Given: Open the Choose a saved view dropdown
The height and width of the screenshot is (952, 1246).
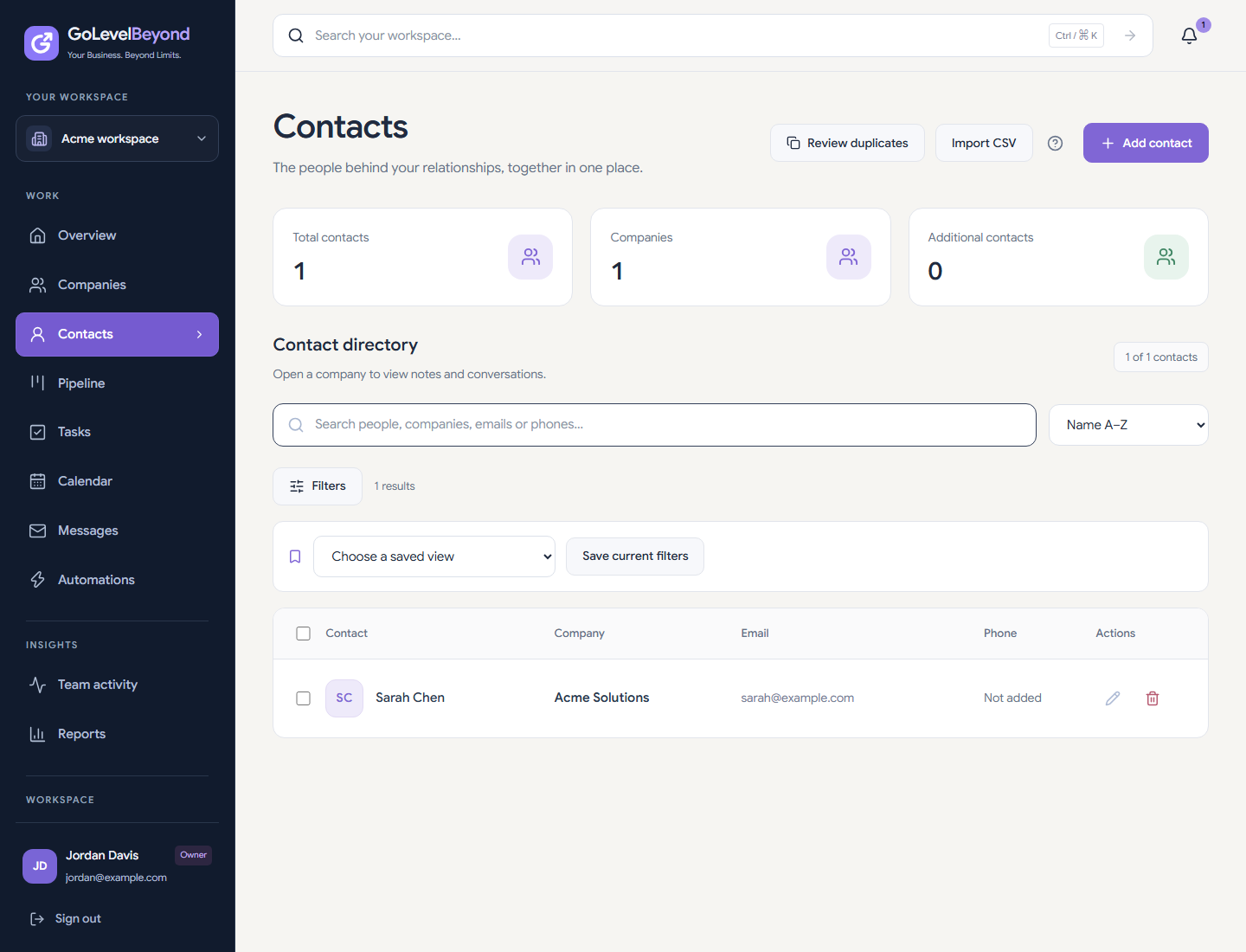Looking at the screenshot, I should click(x=434, y=556).
